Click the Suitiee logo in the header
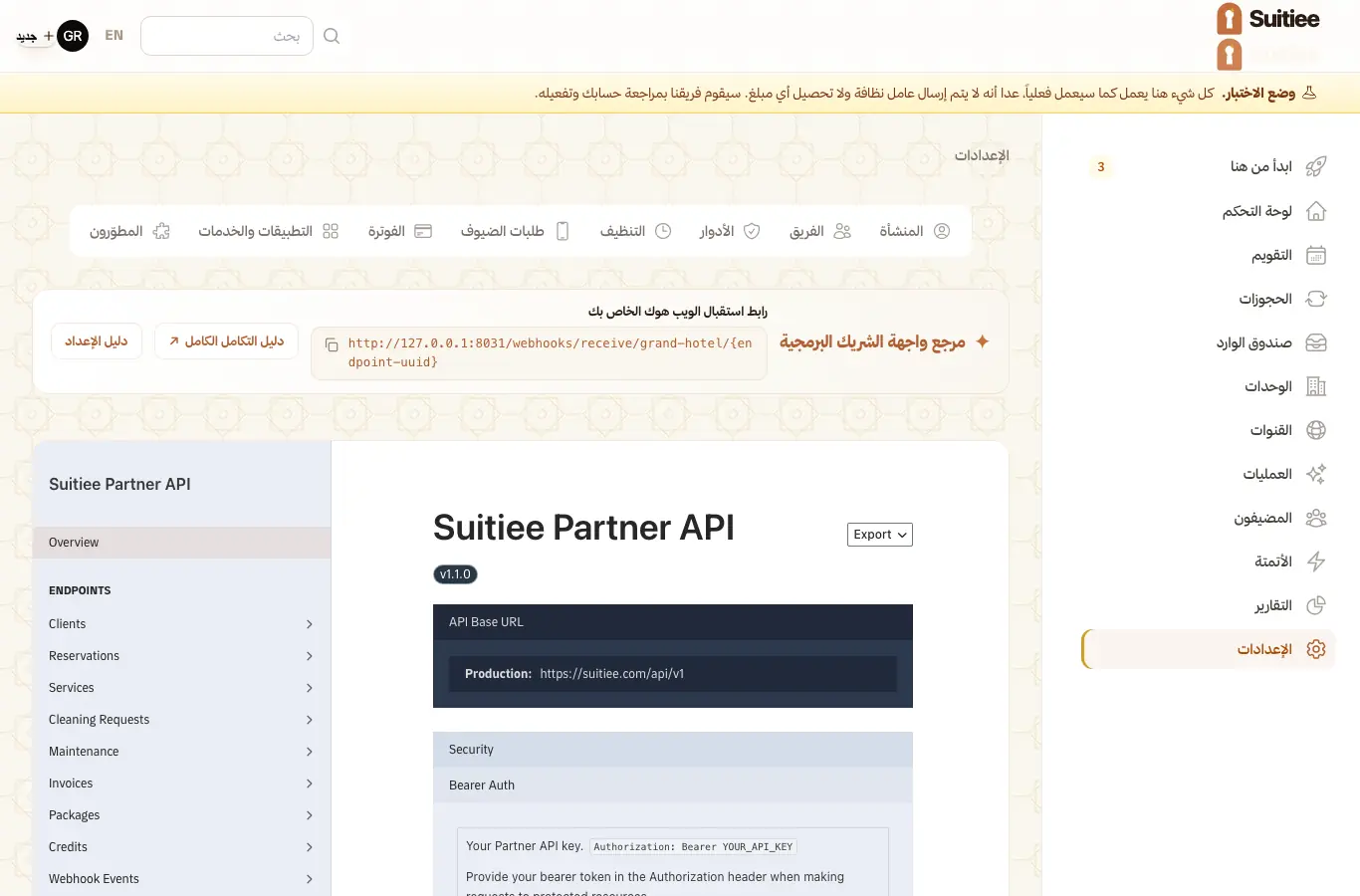1360x896 pixels. click(1267, 20)
